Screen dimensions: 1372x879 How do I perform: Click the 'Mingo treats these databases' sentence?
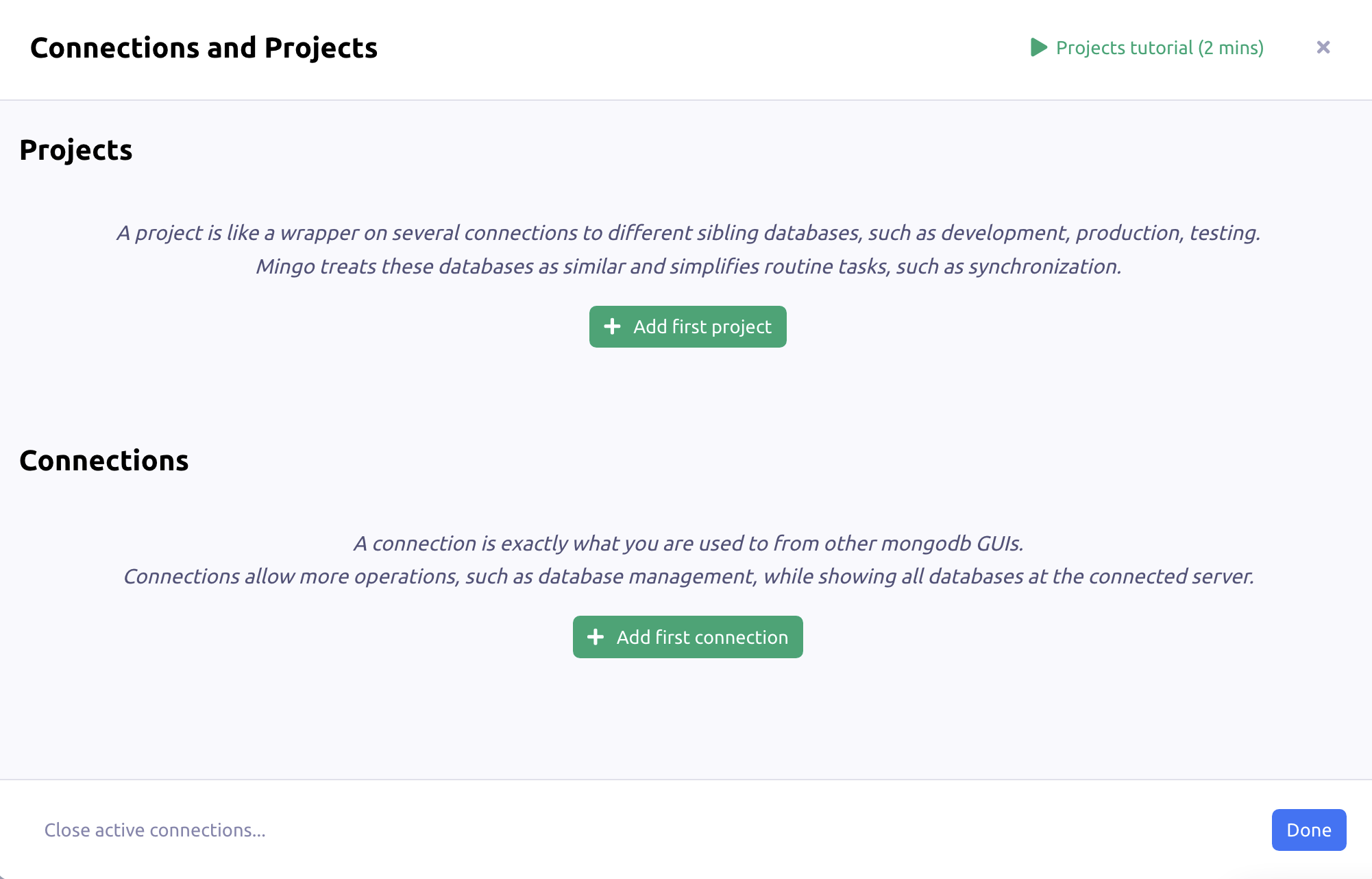[687, 267]
